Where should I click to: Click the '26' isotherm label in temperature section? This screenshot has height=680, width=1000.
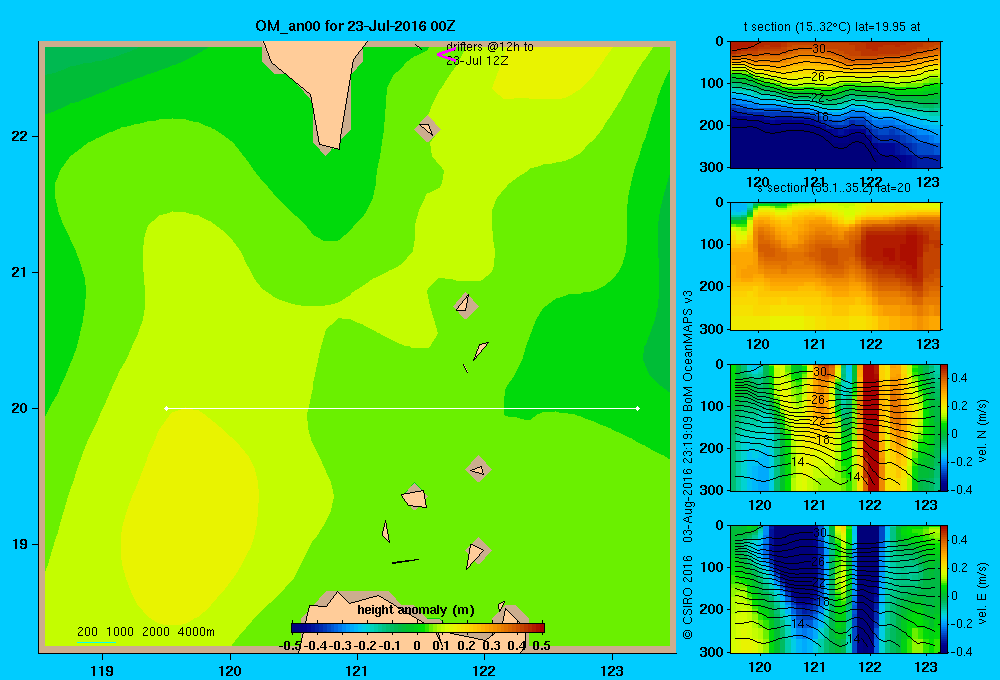pos(818,77)
